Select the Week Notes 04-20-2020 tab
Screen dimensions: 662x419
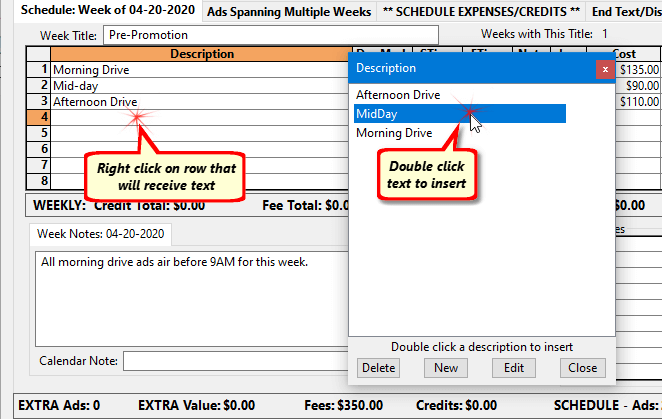pyautogui.click(x=104, y=234)
